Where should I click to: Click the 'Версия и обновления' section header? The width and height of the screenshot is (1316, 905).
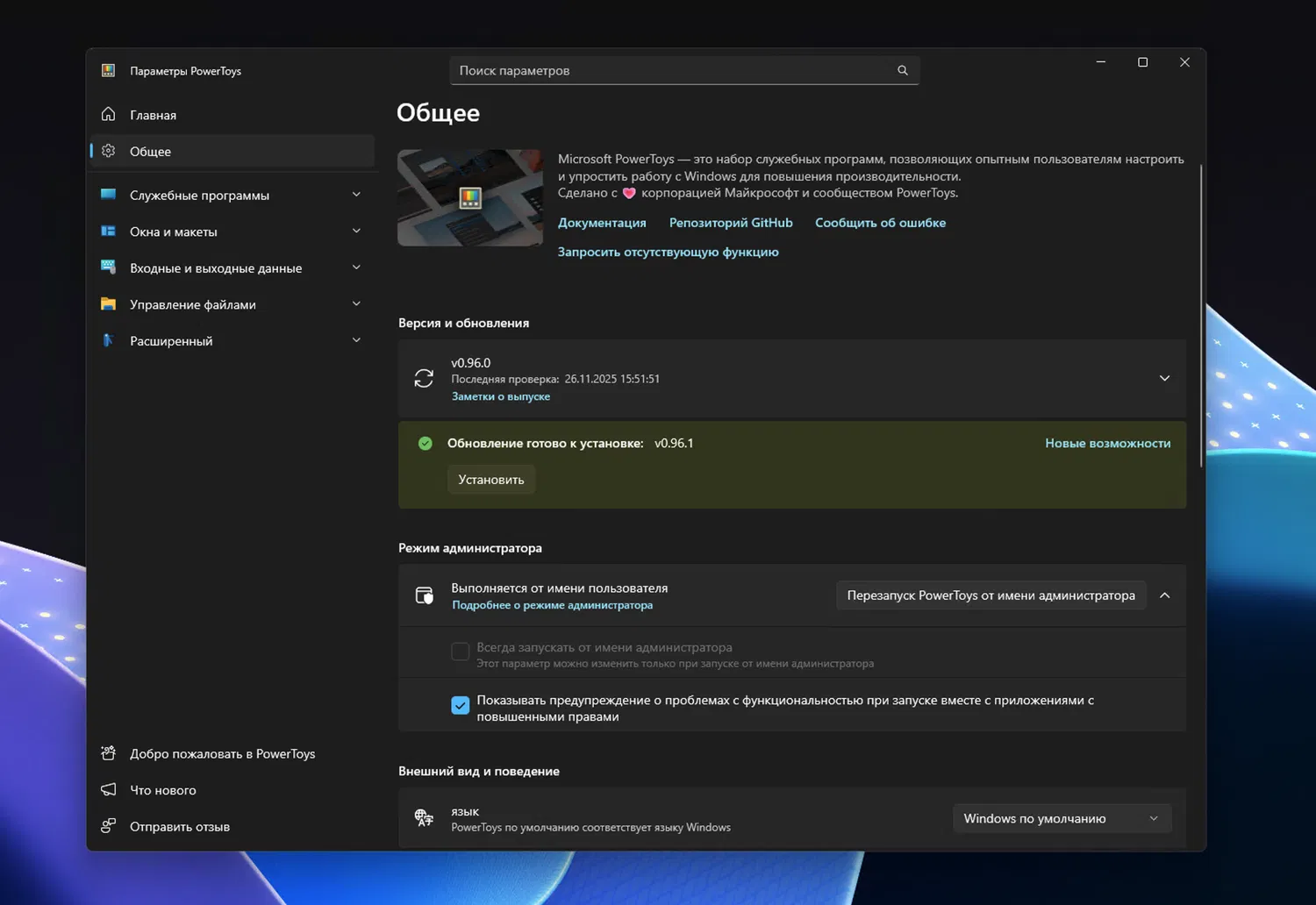[463, 323]
